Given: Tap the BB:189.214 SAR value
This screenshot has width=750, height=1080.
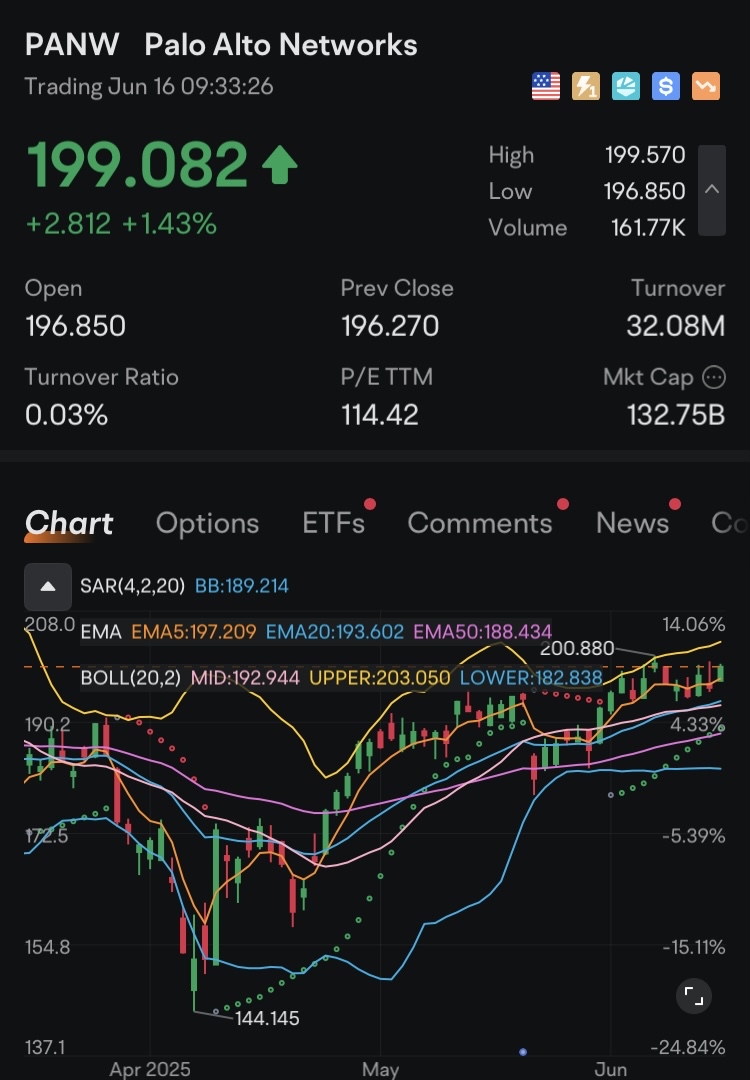Looking at the screenshot, I should (242, 586).
